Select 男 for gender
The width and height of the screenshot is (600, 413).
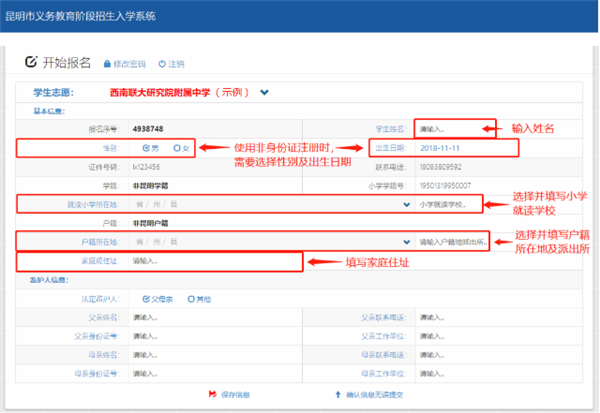tap(151, 148)
